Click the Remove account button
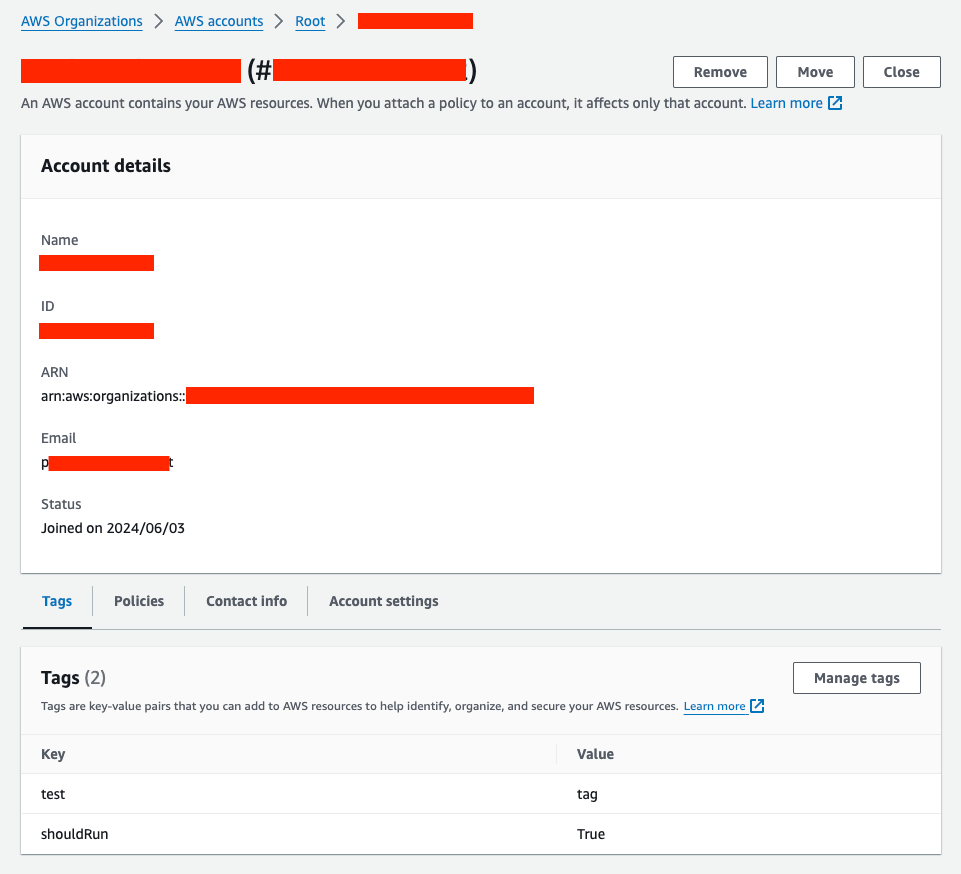This screenshot has height=874, width=961. coord(720,72)
